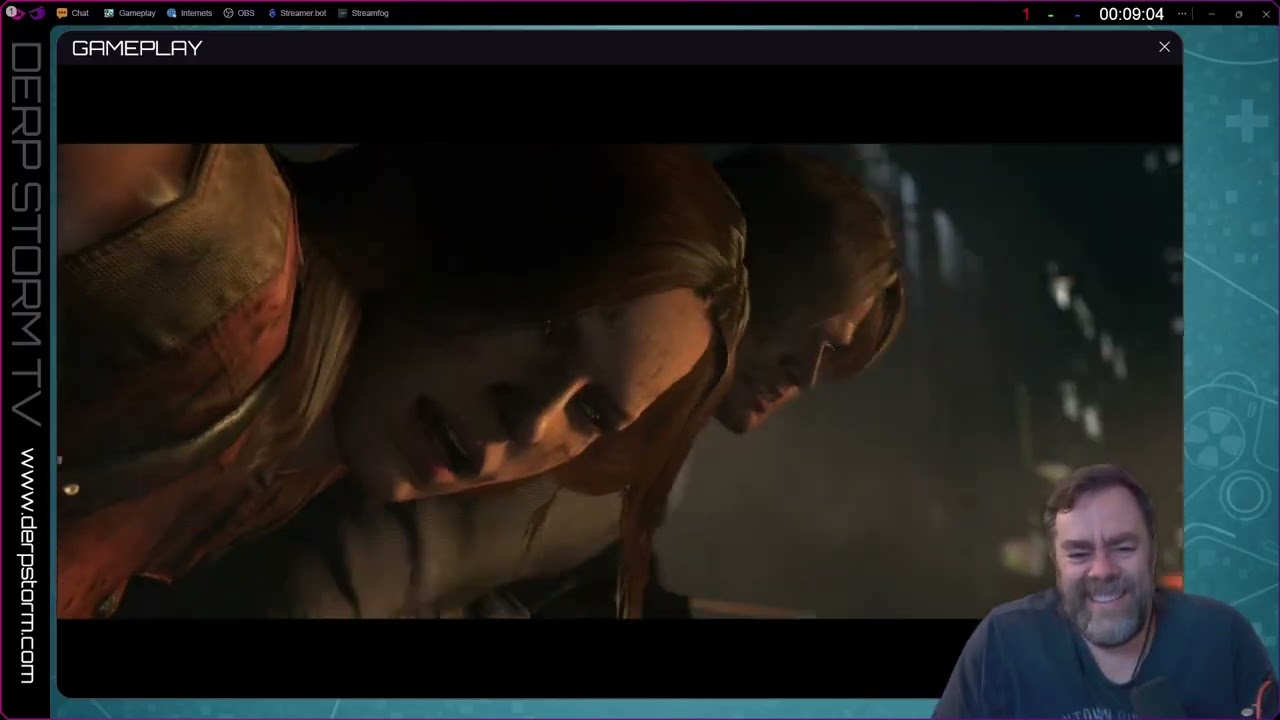The width and height of the screenshot is (1280, 720).
Task: Close the application window
Action: (1265, 14)
